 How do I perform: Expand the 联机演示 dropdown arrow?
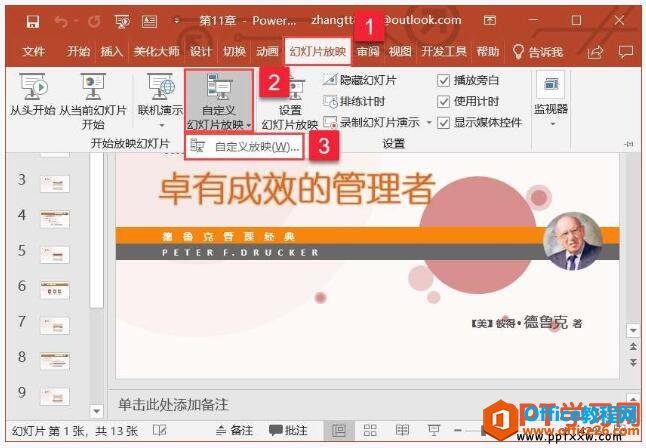point(162,125)
